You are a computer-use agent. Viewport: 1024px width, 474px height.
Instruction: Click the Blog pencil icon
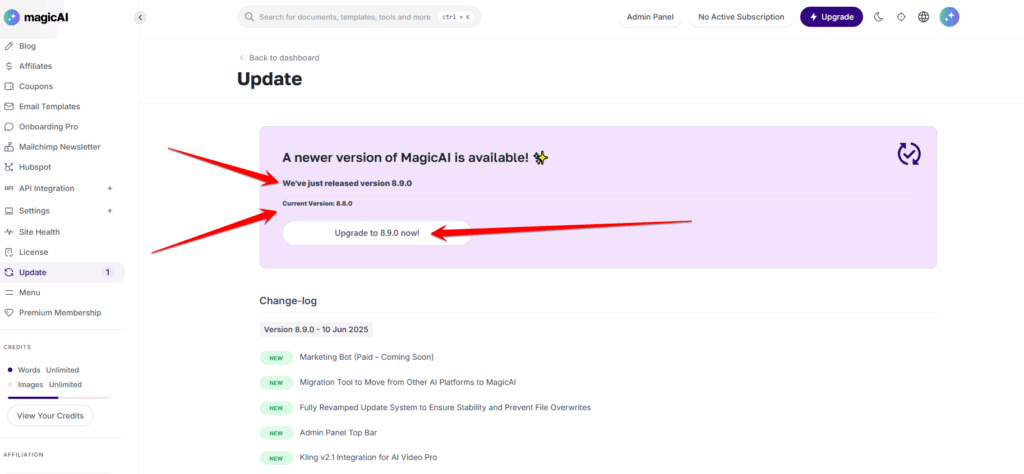(8, 46)
